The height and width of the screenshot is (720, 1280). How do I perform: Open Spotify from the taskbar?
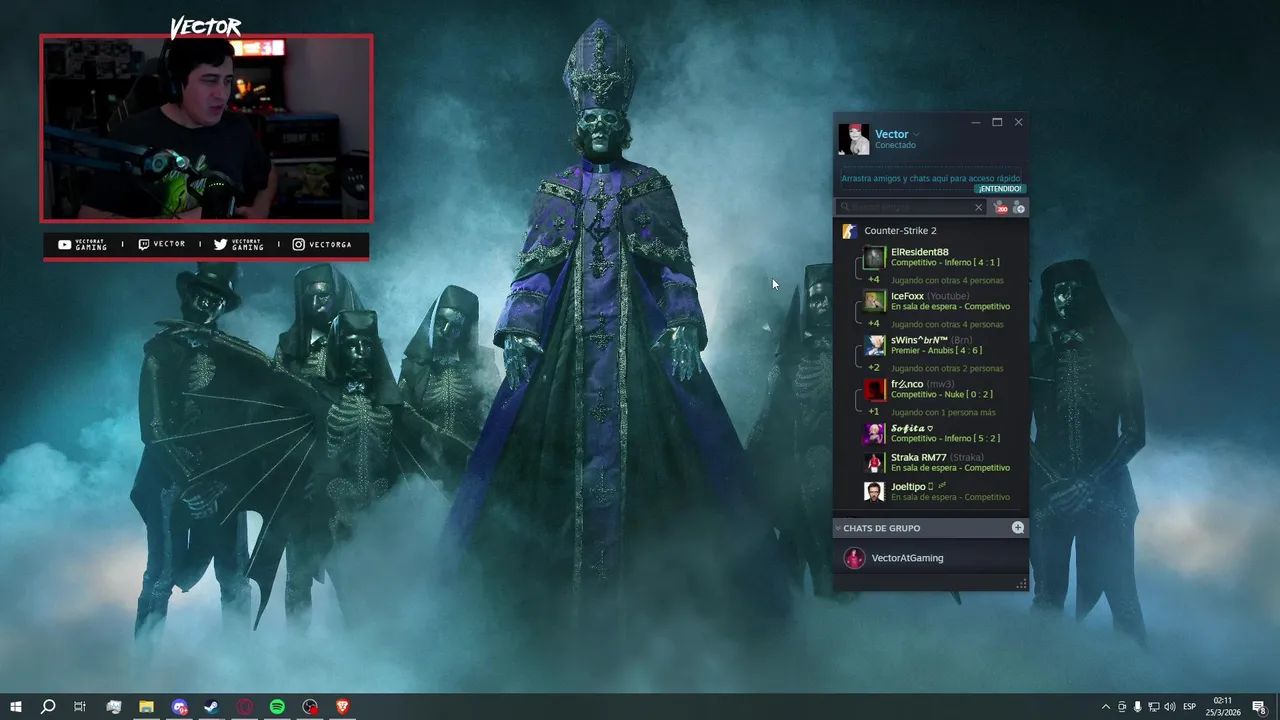(277, 707)
